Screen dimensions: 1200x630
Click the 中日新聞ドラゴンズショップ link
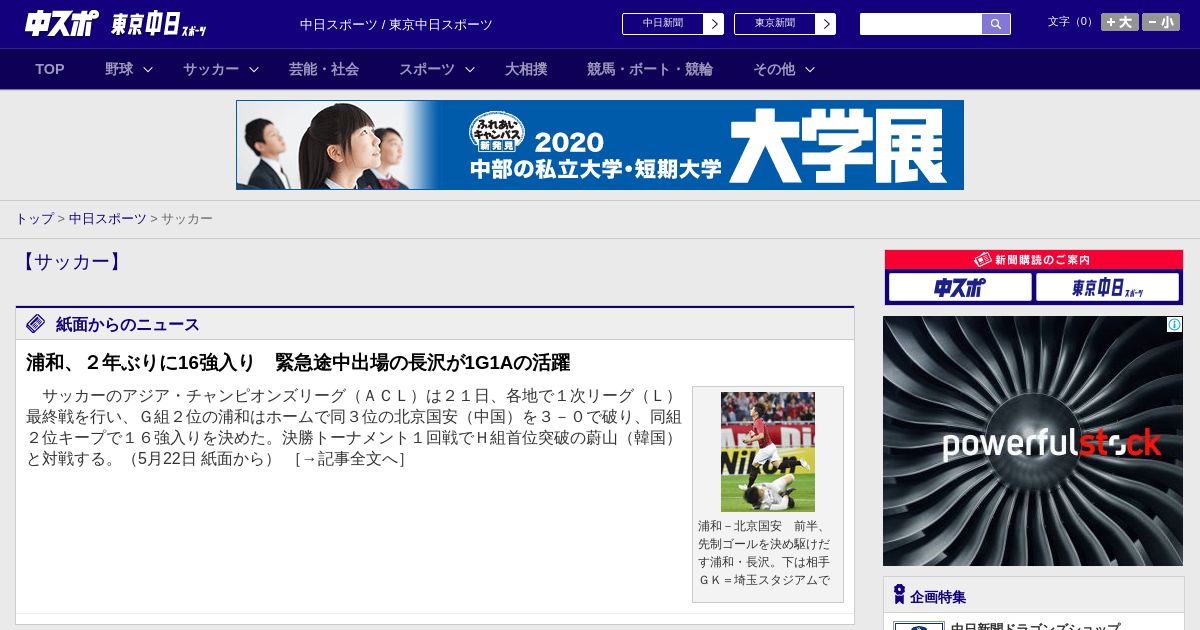(x=1035, y=627)
